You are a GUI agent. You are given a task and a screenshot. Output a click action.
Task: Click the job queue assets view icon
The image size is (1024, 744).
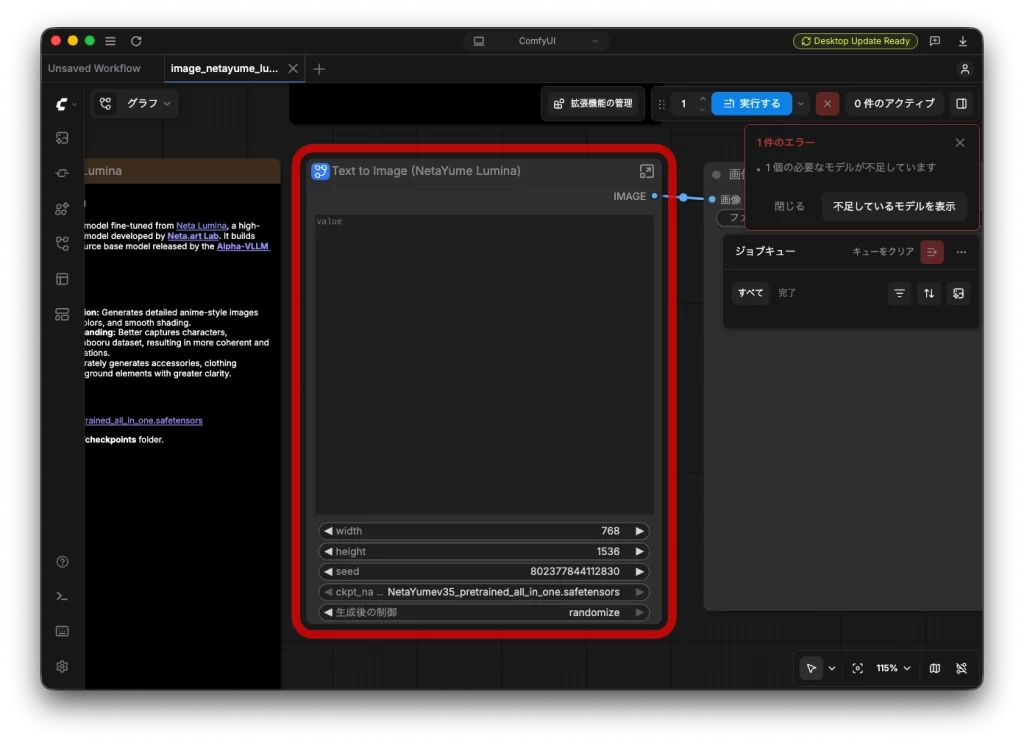[958, 294]
